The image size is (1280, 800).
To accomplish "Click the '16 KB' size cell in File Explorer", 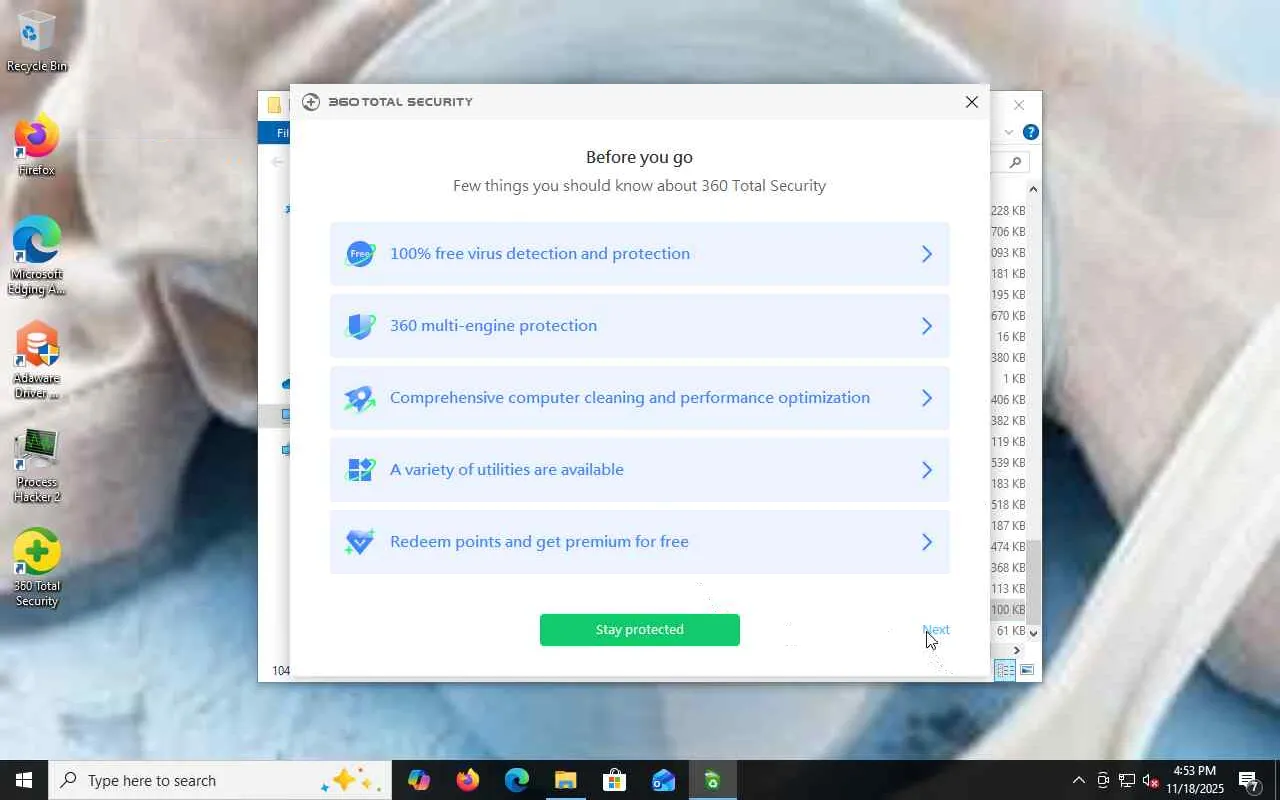I will point(1011,337).
